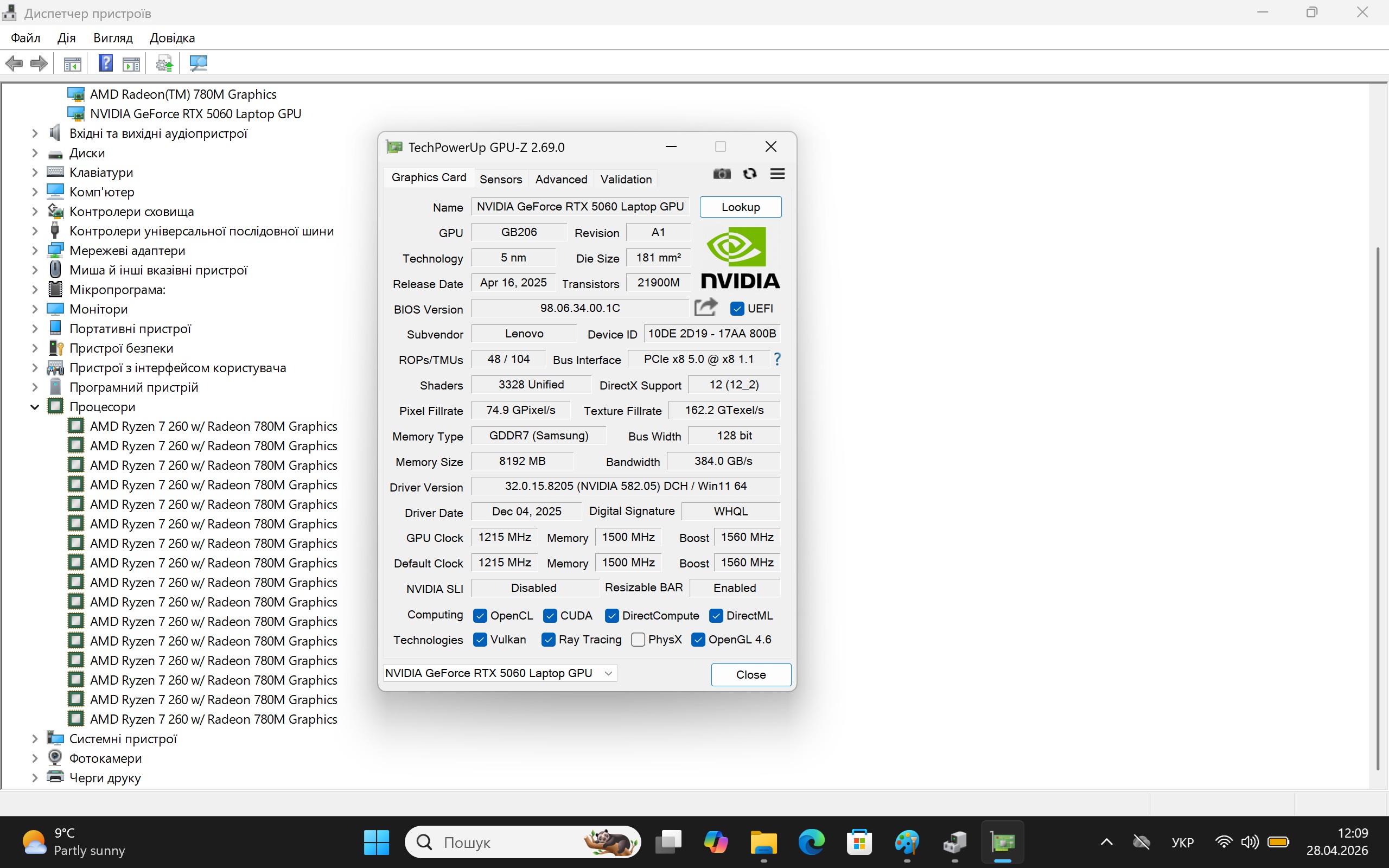This screenshot has width=1389, height=868.
Task: Click the BIOS export share icon
Action: (x=705, y=308)
